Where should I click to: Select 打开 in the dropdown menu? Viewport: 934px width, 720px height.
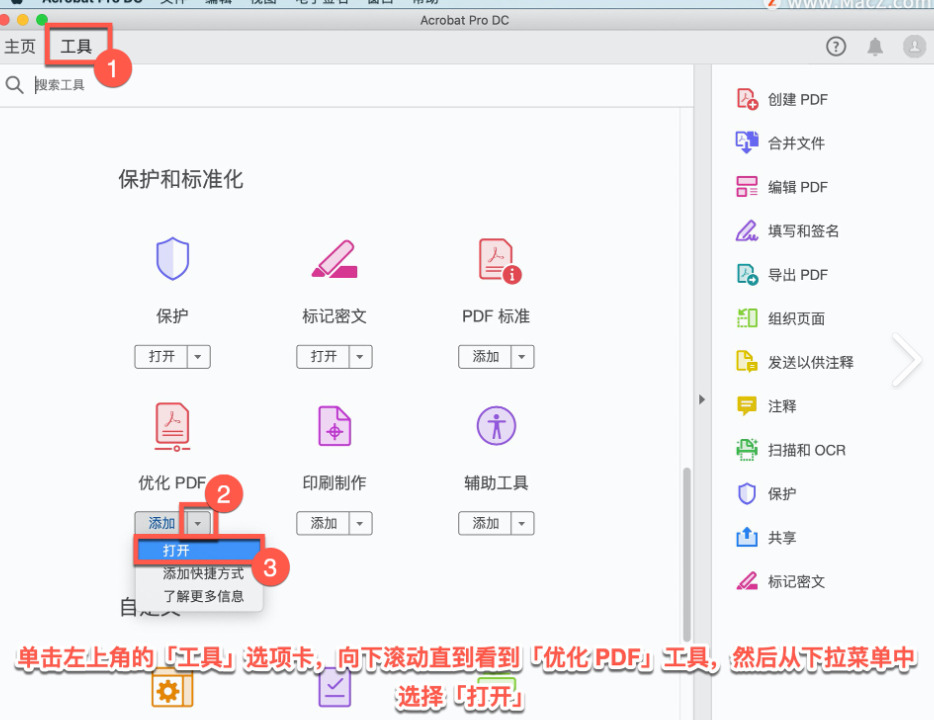click(199, 550)
